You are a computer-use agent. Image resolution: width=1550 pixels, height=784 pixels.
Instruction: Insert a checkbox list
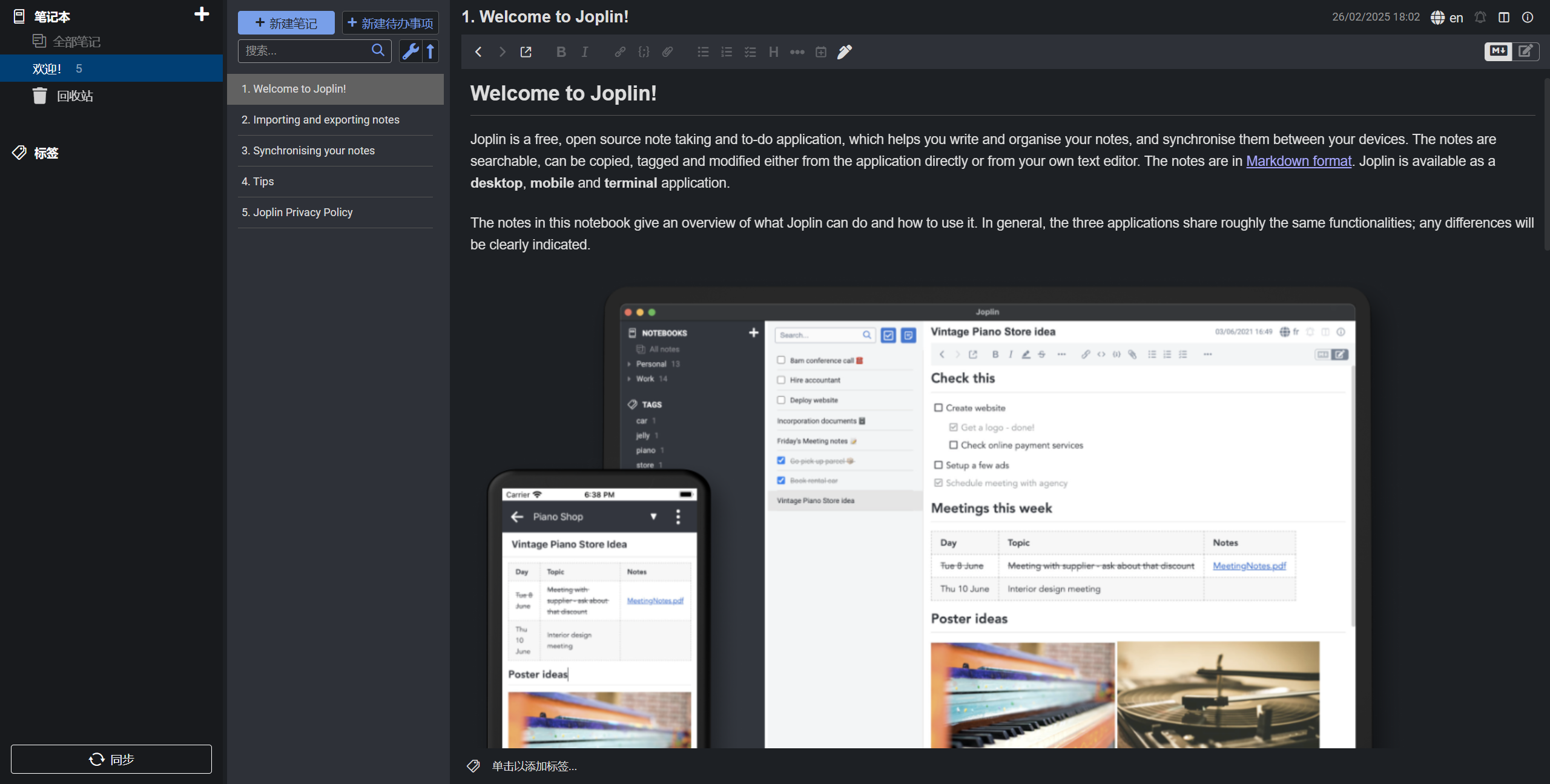click(x=750, y=52)
